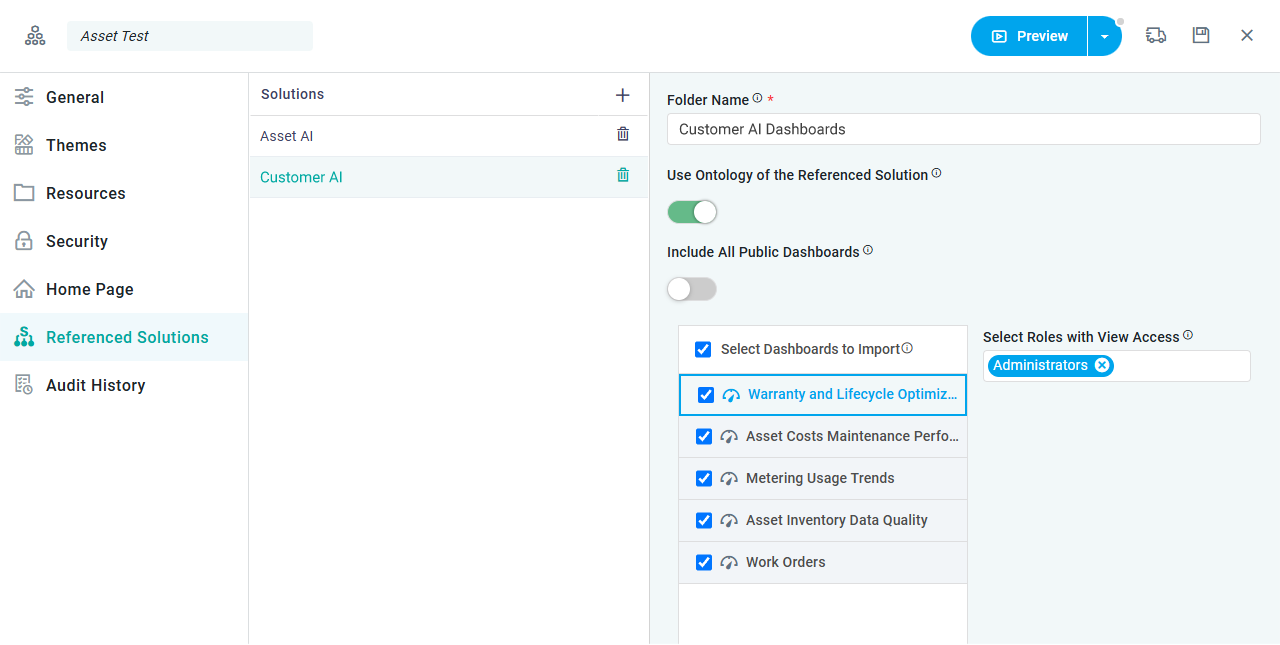Open the Security settings section

point(77,241)
